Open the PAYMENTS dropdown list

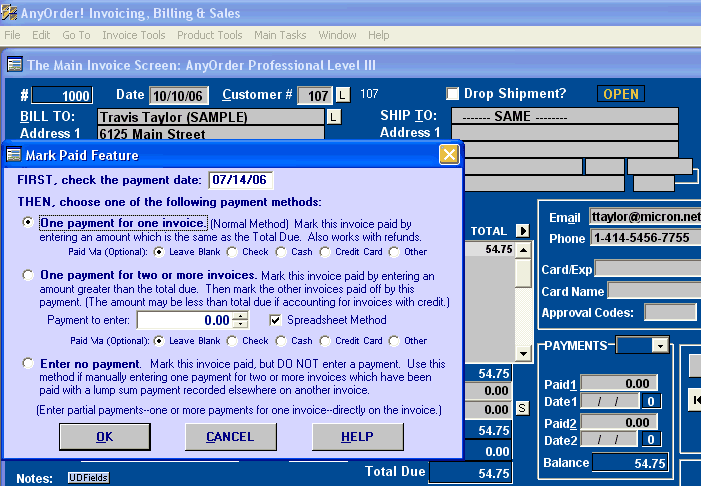660,345
